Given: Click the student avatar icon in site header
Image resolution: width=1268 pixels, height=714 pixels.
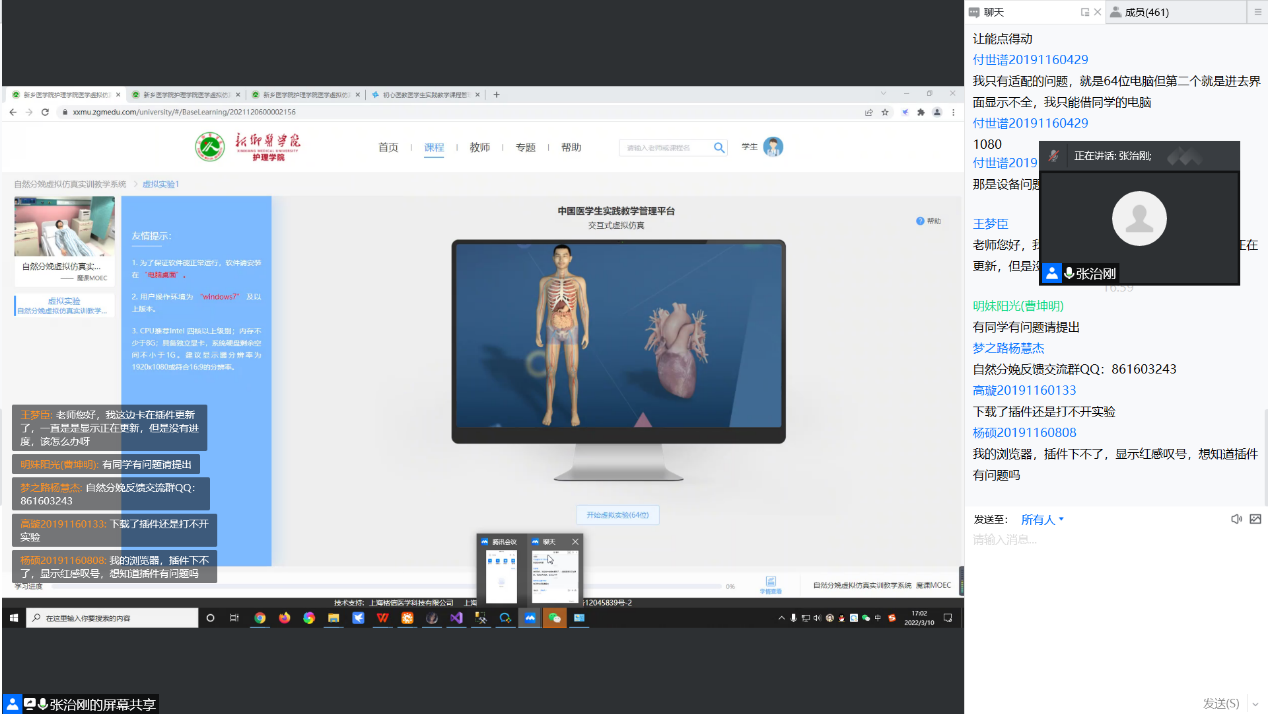Looking at the screenshot, I should [x=773, y=147].
